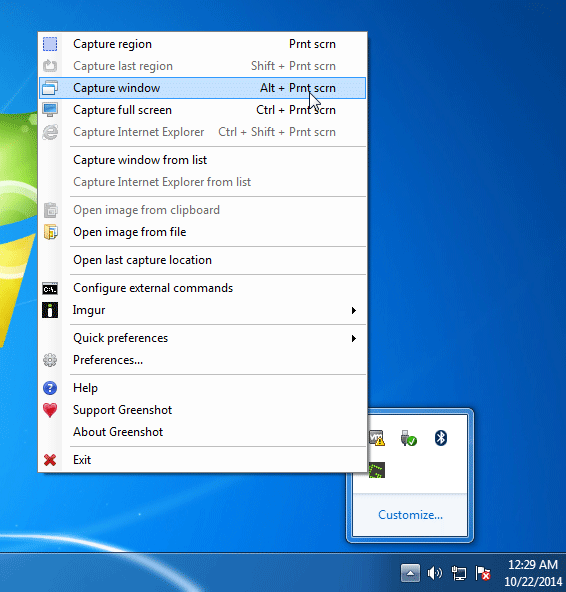Click the red X Exit icon
The height and width of the screenshot is (592, 566).
50,460
